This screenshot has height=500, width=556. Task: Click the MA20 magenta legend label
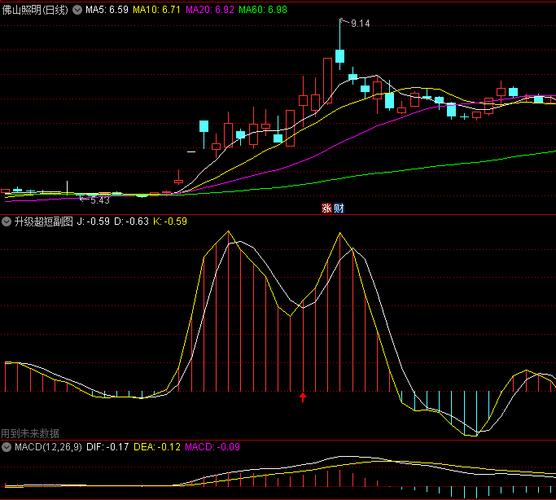210,10
